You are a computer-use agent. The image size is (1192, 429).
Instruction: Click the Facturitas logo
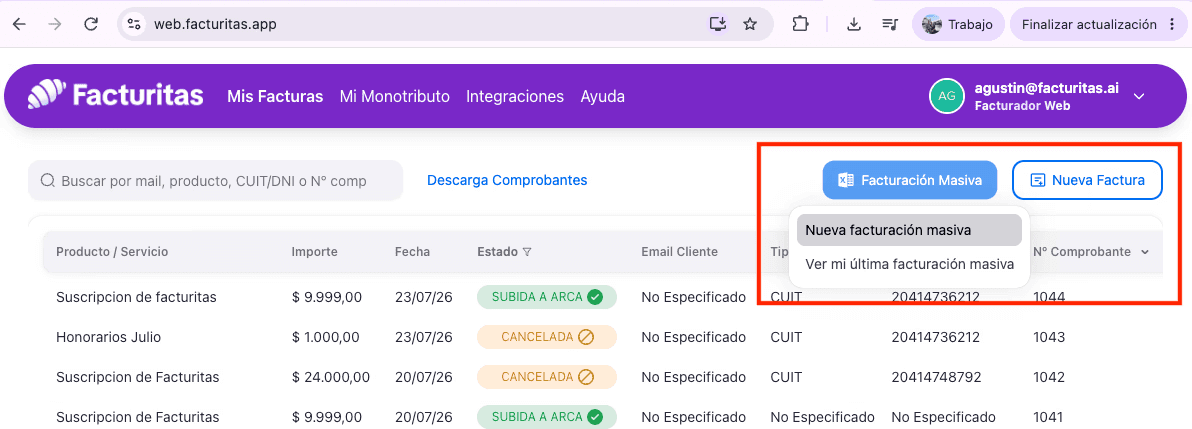[116, 96]
